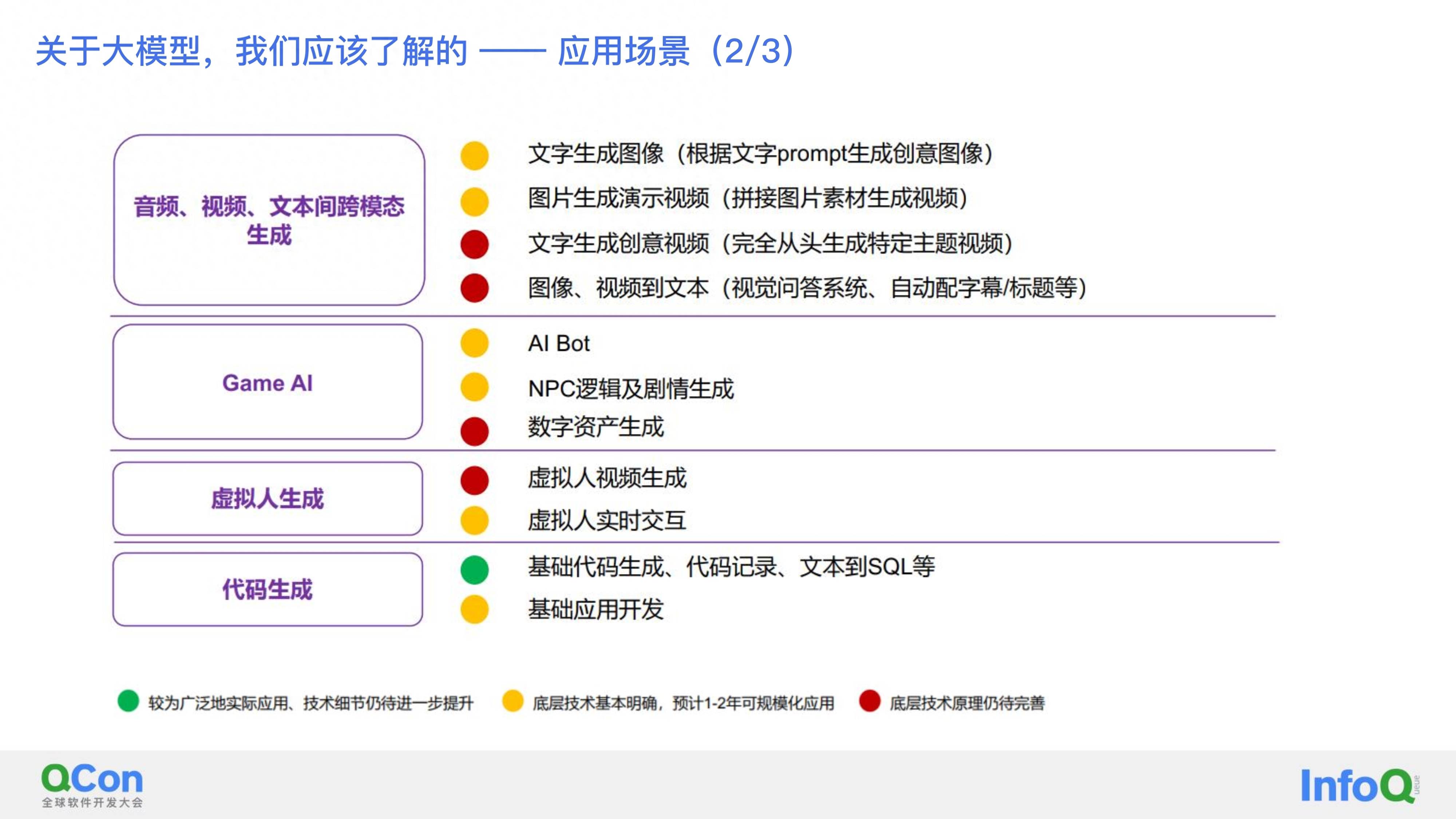Click legend text 底层技术原理仍待完善

(x=967, y=703)
